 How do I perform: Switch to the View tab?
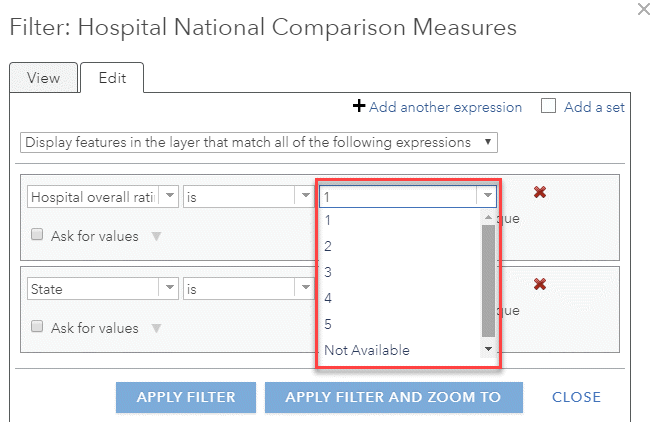coord(43,78)
